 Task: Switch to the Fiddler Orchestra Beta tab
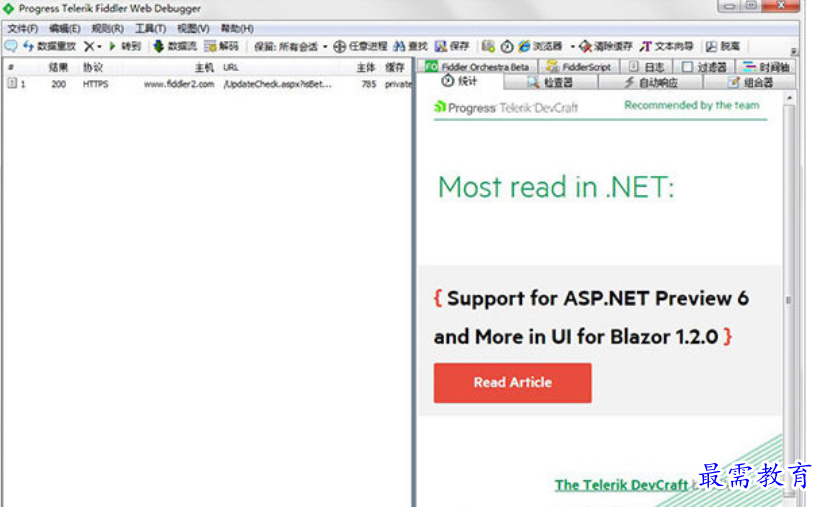point(477,66)
